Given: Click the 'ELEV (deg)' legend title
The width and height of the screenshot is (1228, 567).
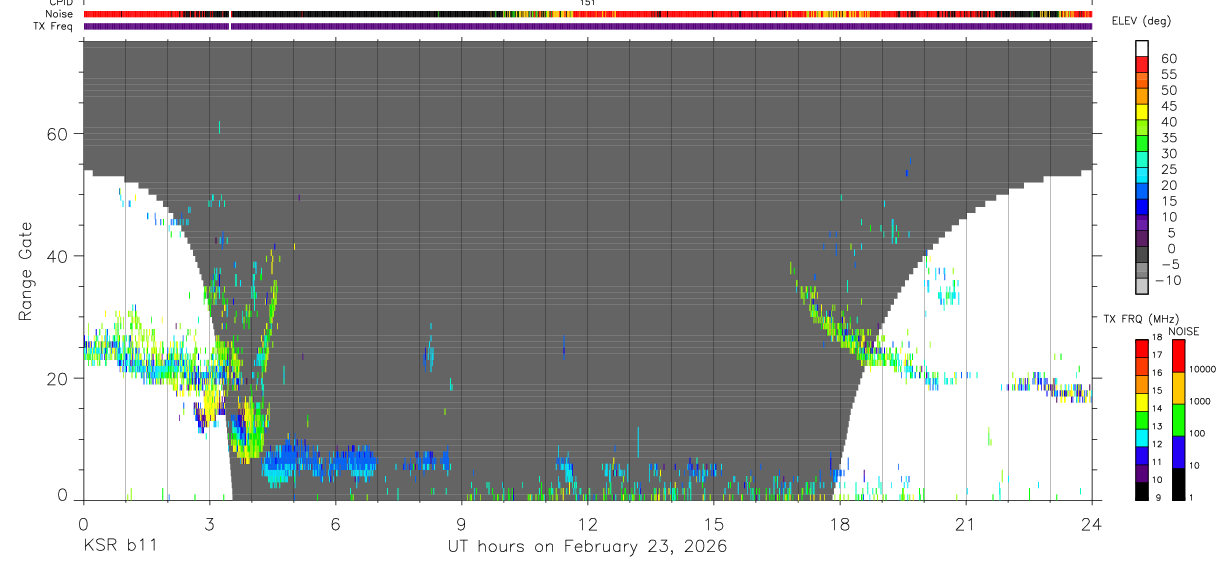Looking at the screenshot, I should click(1143, 22).
